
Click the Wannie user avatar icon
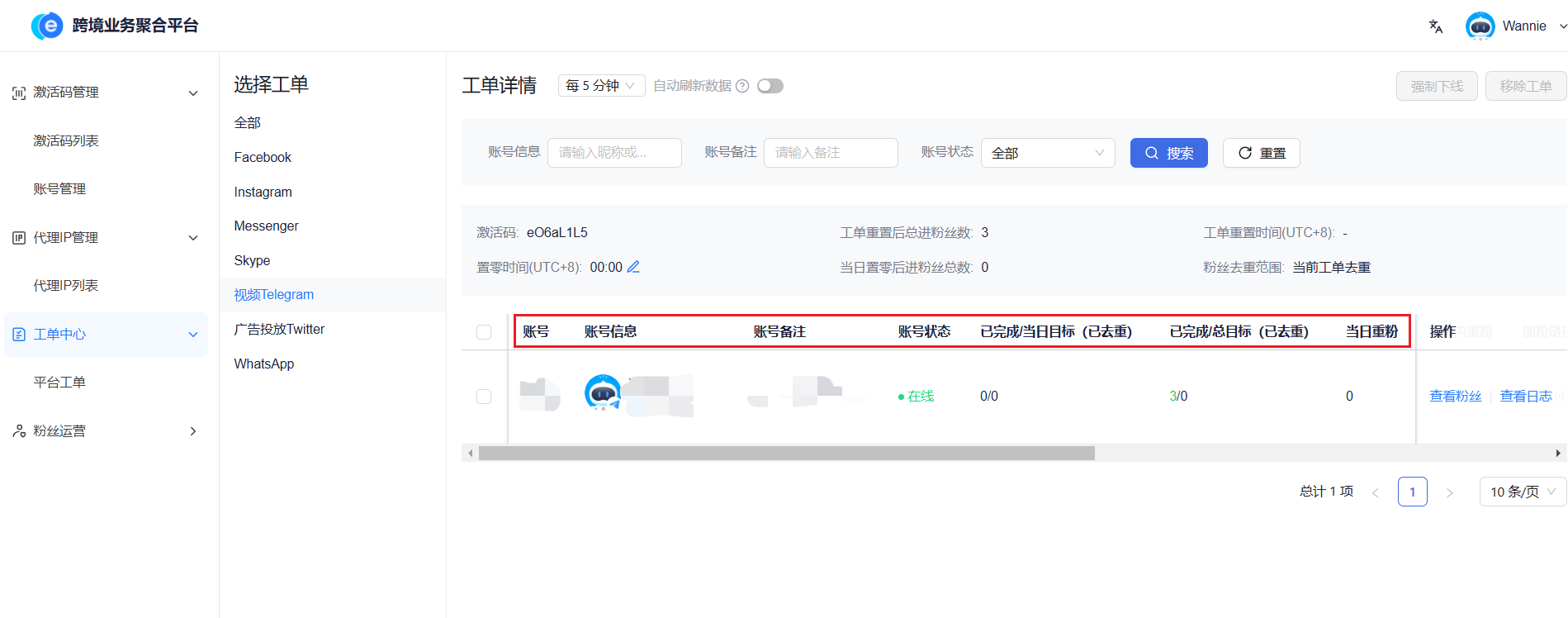click(1480, 26)
